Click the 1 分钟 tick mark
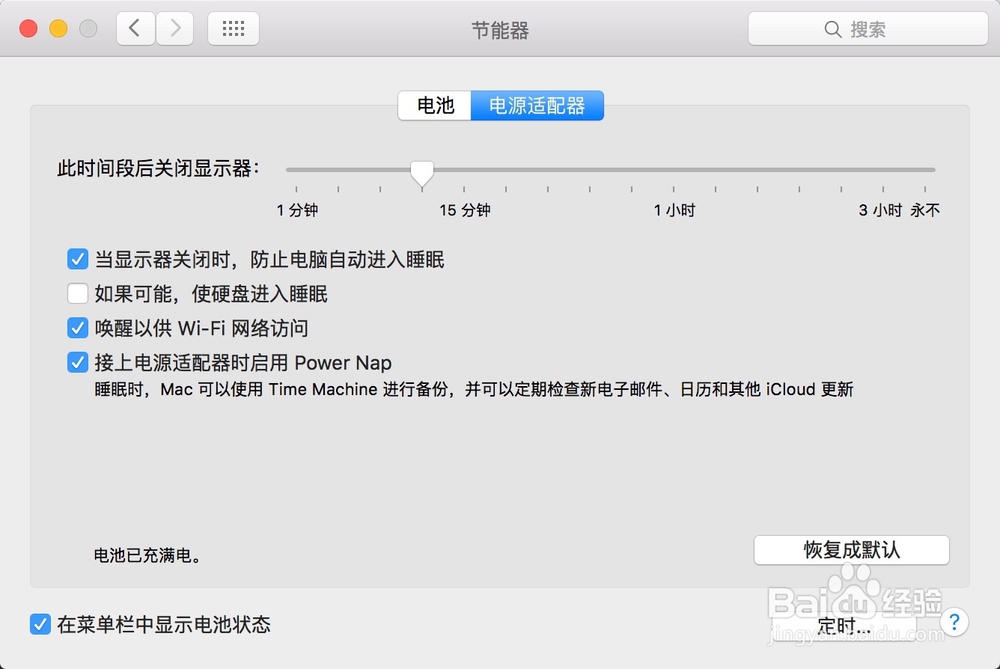The image size is (1000, 669). coord(295,188)
